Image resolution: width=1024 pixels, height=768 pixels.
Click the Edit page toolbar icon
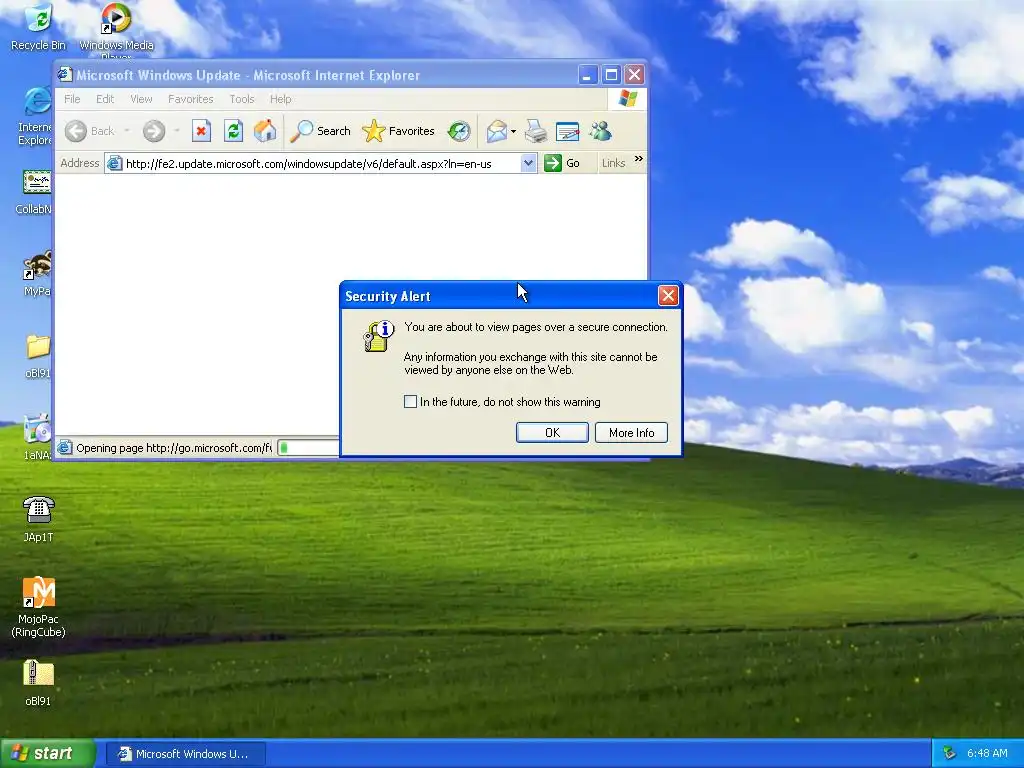[x=568, y=131]
